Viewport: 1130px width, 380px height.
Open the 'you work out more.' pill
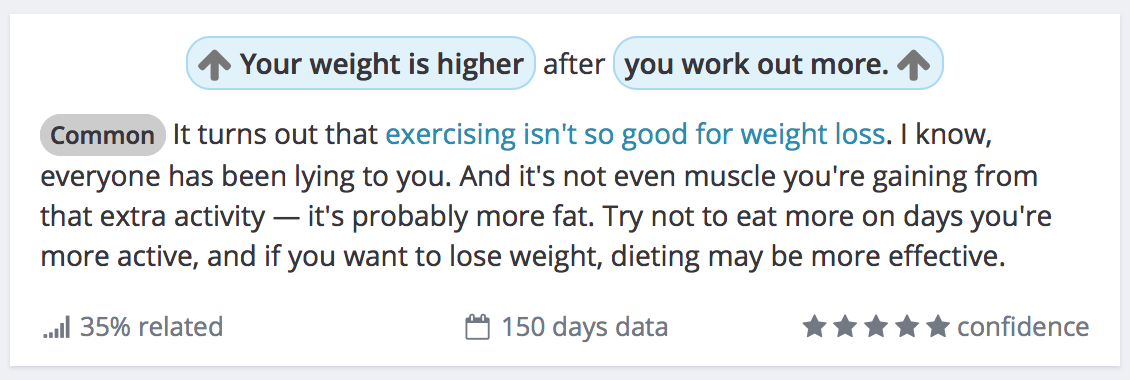coord(778,63)
